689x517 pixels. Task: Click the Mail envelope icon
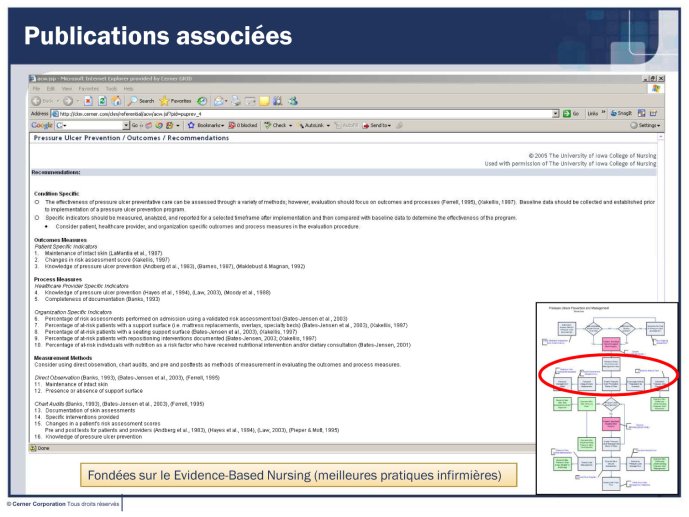218,101
